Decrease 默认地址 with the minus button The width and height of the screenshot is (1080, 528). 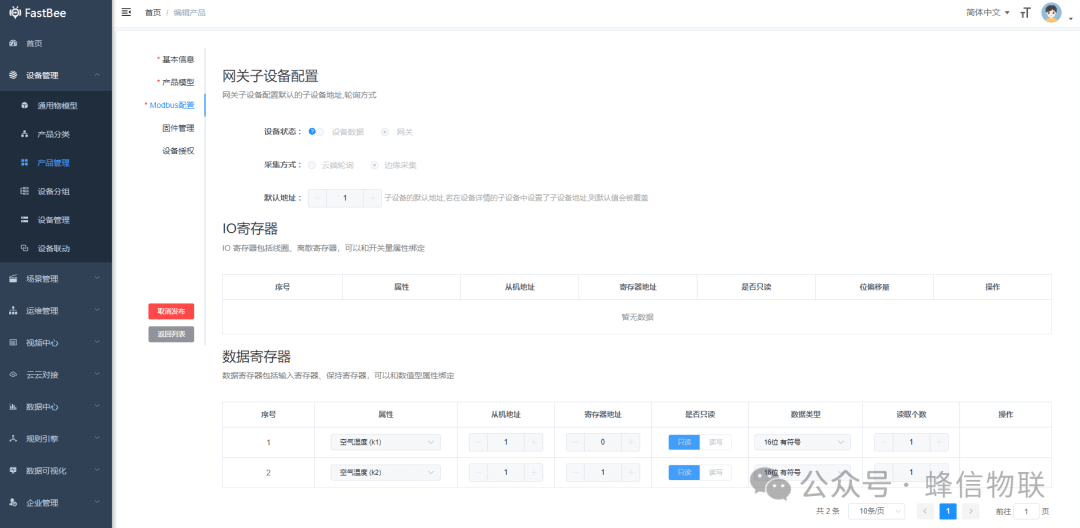pos(318,198)
